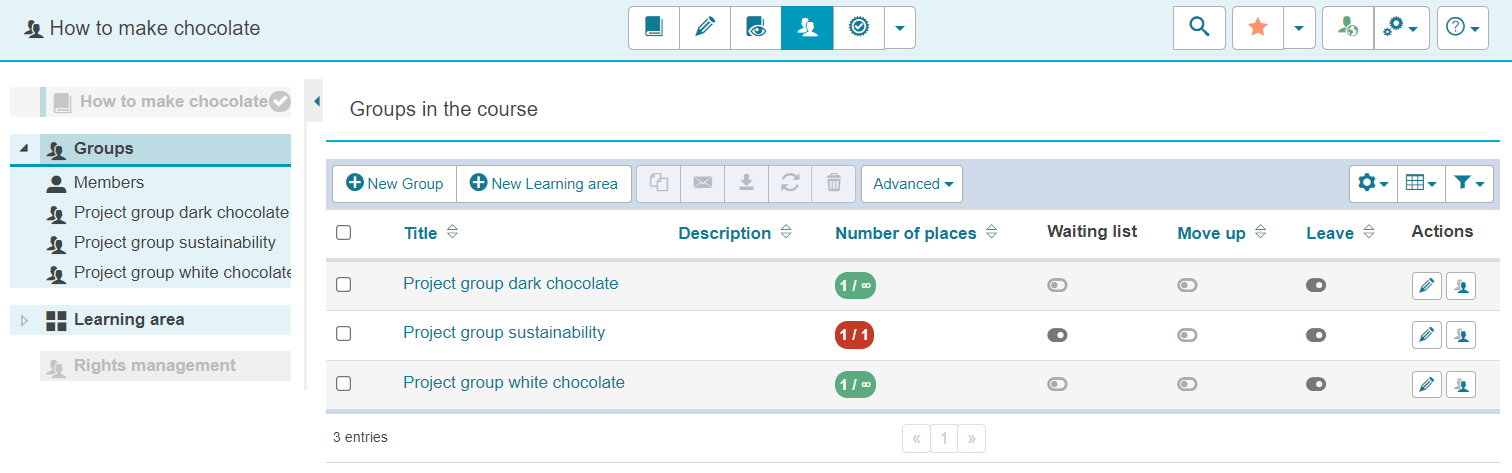Select the Project group sustainability checkbox
Viewport: 1512px width, 473px height.
(344, 334)
